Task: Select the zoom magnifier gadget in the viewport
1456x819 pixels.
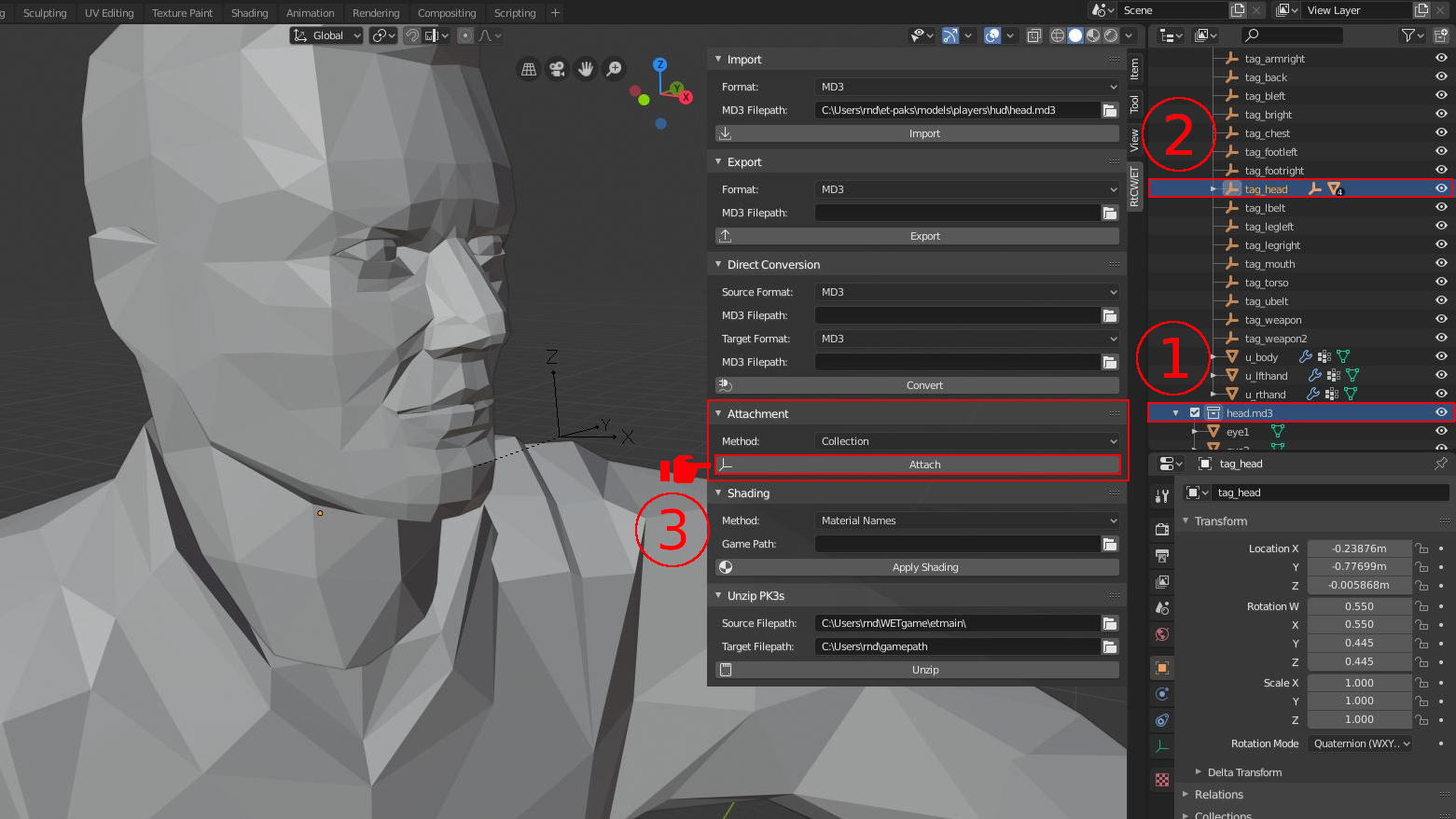Action: [614, 69]
